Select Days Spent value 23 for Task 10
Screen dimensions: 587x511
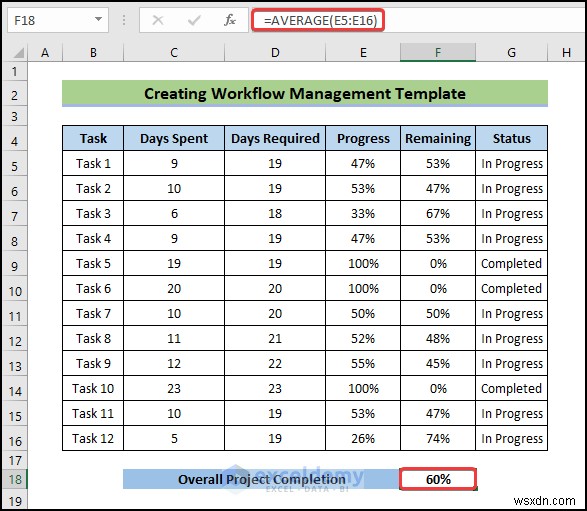coord(174,389)
